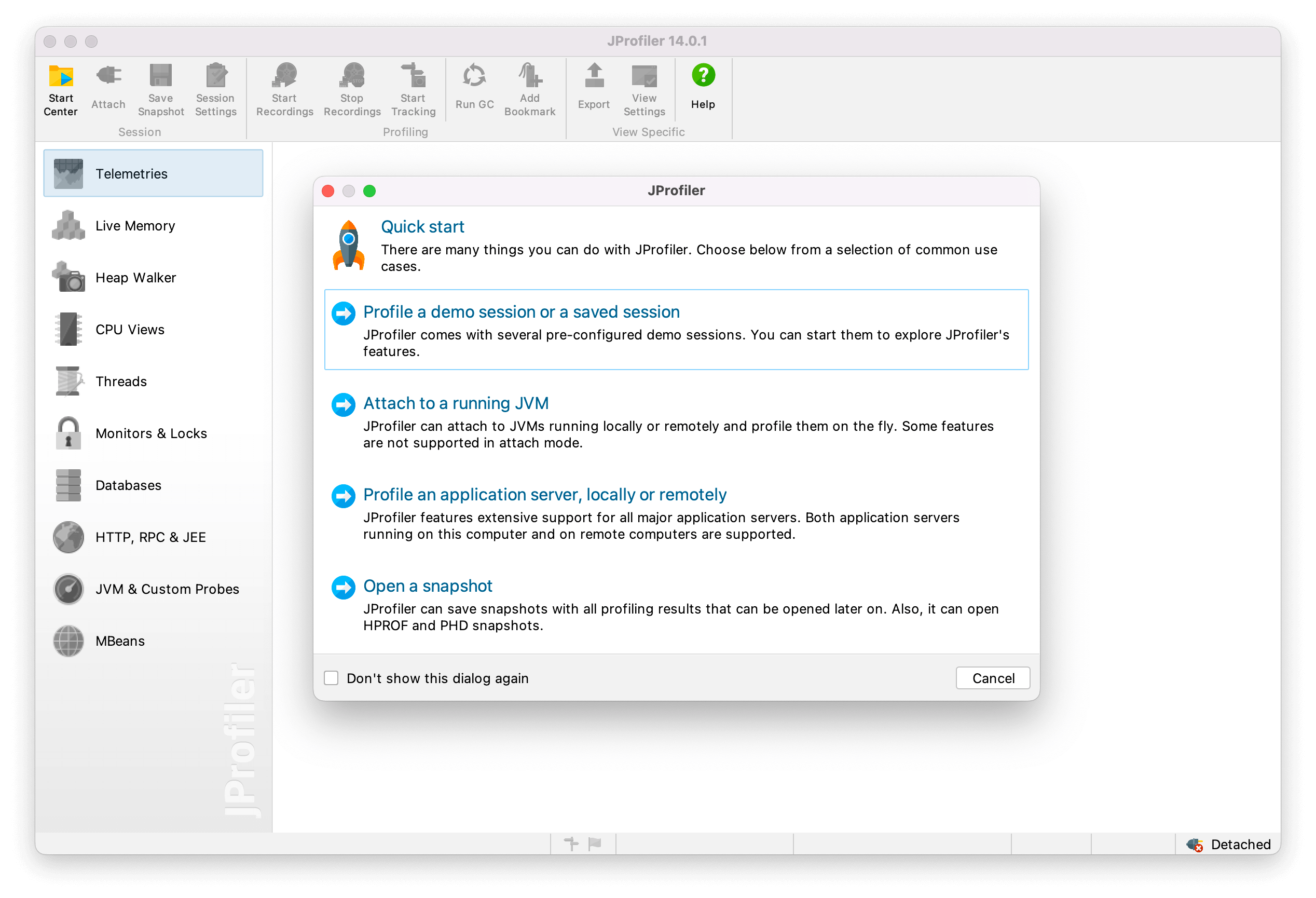Open the Heap Walker section

coord(153,277)
